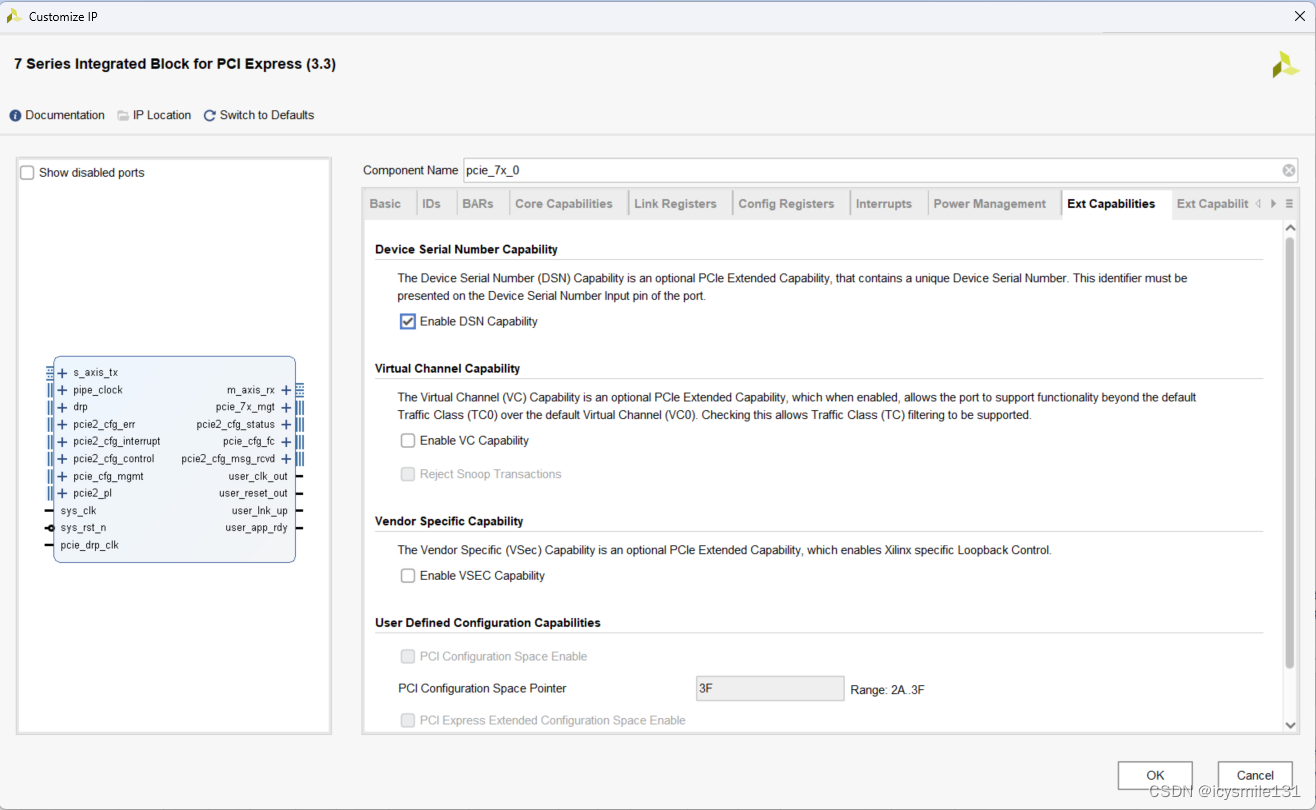
Task: Expand the pcie2_cfg_err port
Action: coord(62,425)
